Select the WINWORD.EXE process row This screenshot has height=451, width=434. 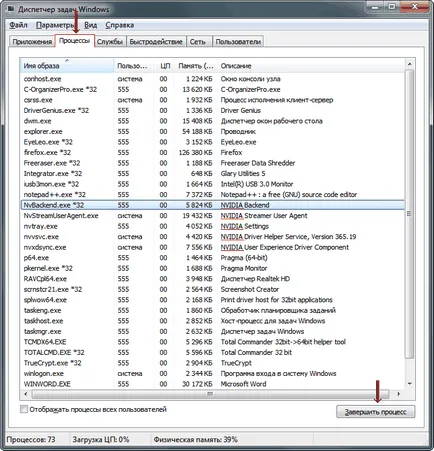(212, 384)
